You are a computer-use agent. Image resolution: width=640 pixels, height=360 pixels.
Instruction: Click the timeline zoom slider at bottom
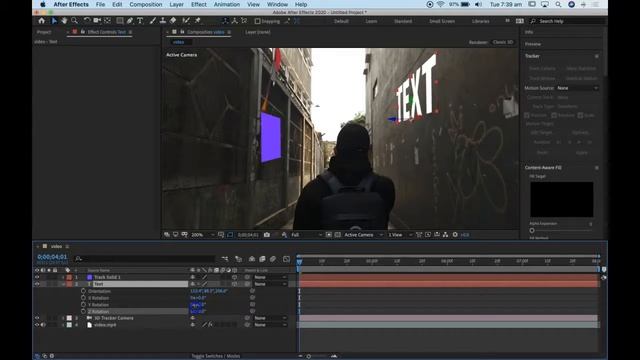coord(309,356)
